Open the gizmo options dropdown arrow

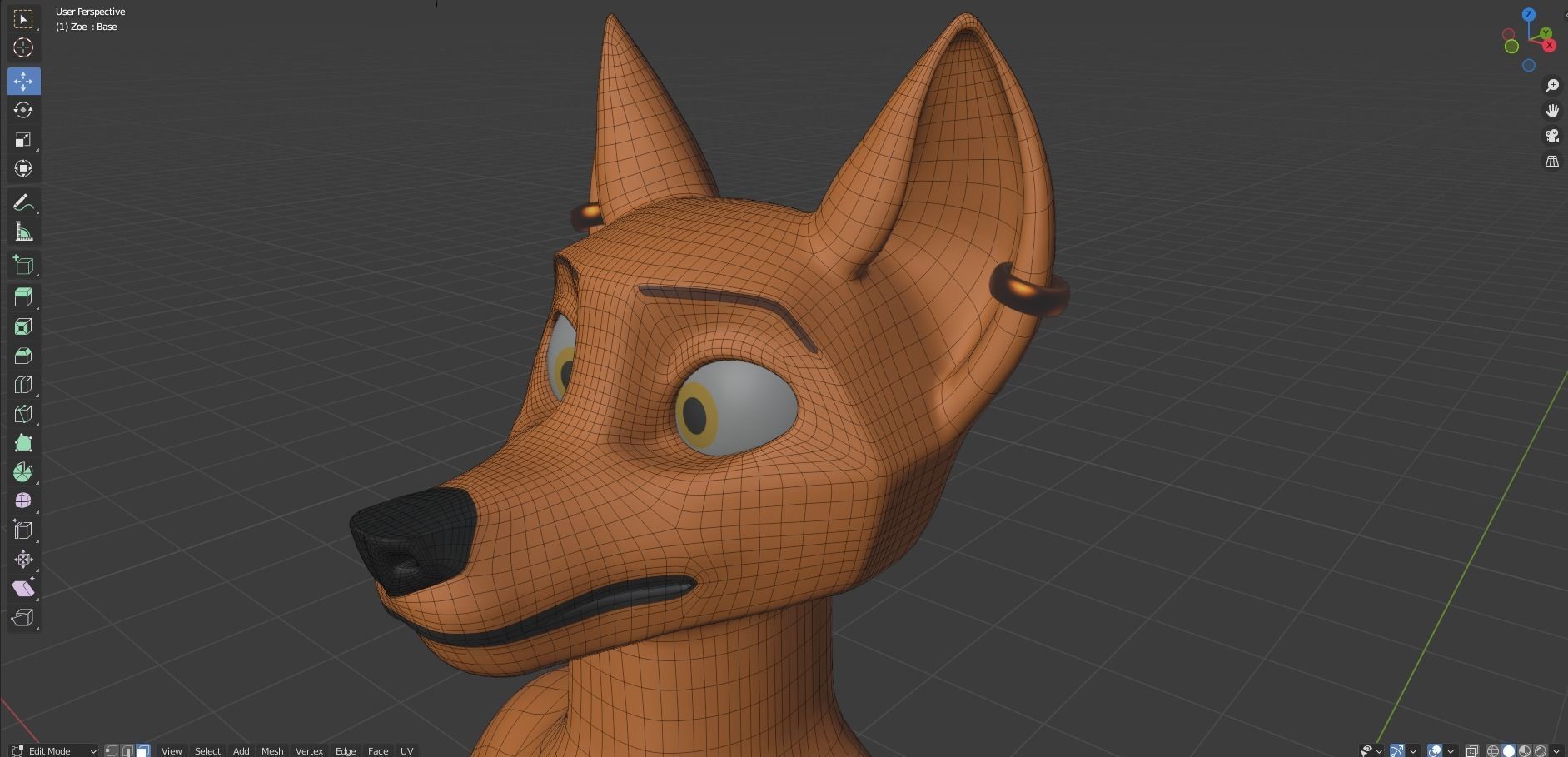coord(1413,751)
